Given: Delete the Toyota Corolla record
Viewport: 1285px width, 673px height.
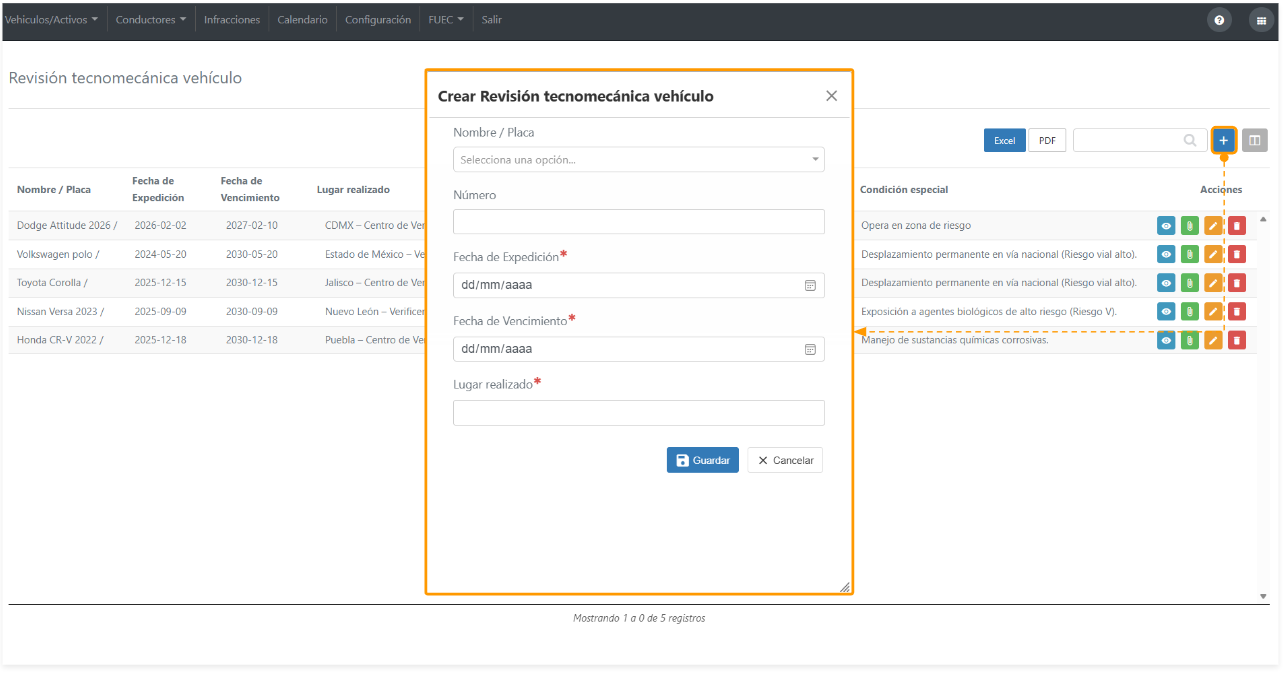Looking at the screenshot, I should pyautogui.click(x=1237, y=283).
